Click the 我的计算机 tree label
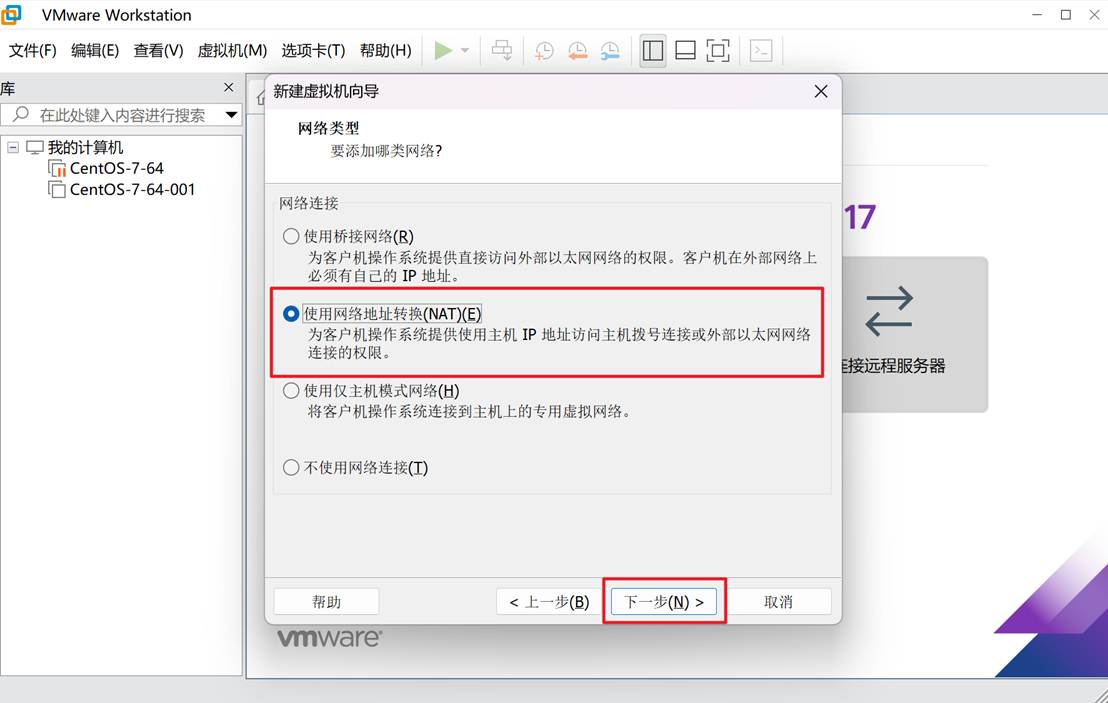Screen dimensions: 1108x703 85,147
